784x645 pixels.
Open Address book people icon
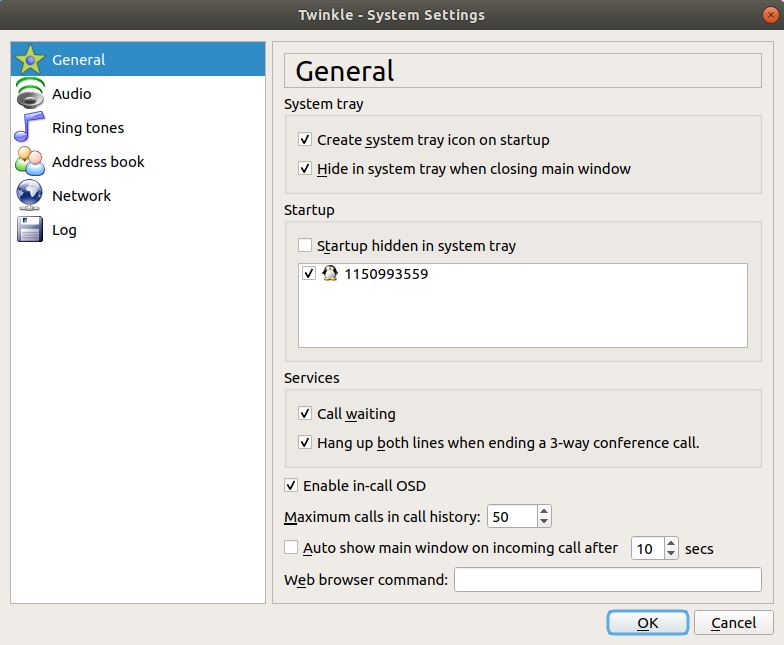pos(30,162)
